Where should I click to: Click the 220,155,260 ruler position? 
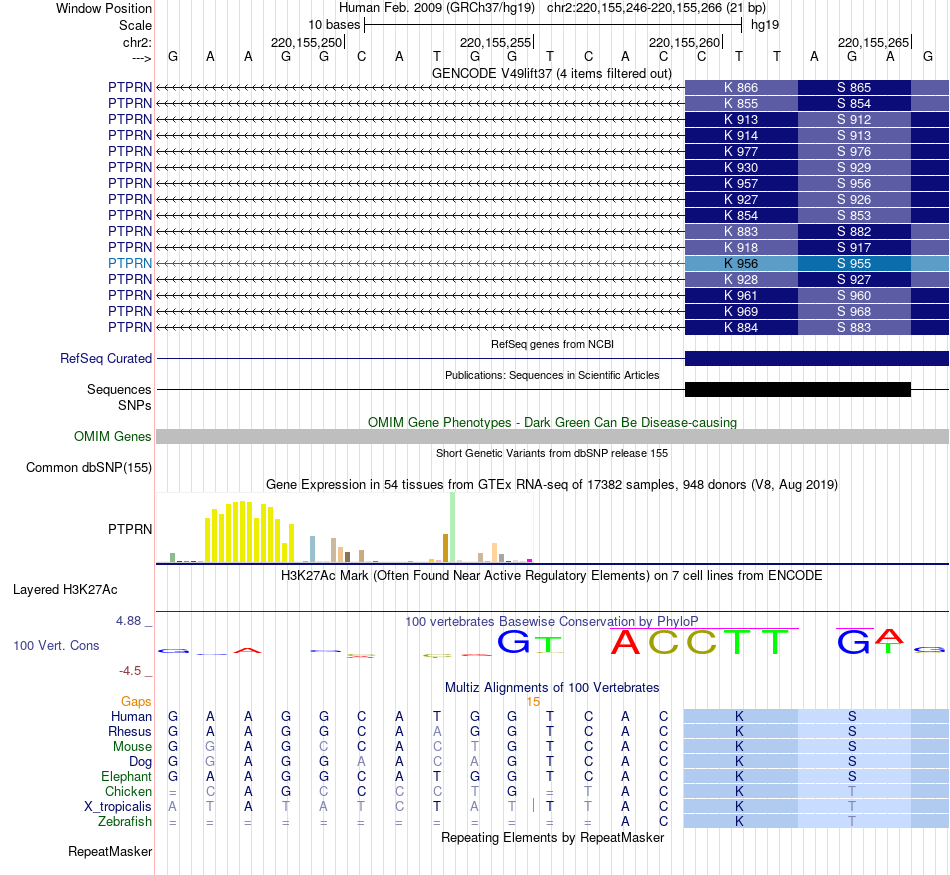pos(685,42)
